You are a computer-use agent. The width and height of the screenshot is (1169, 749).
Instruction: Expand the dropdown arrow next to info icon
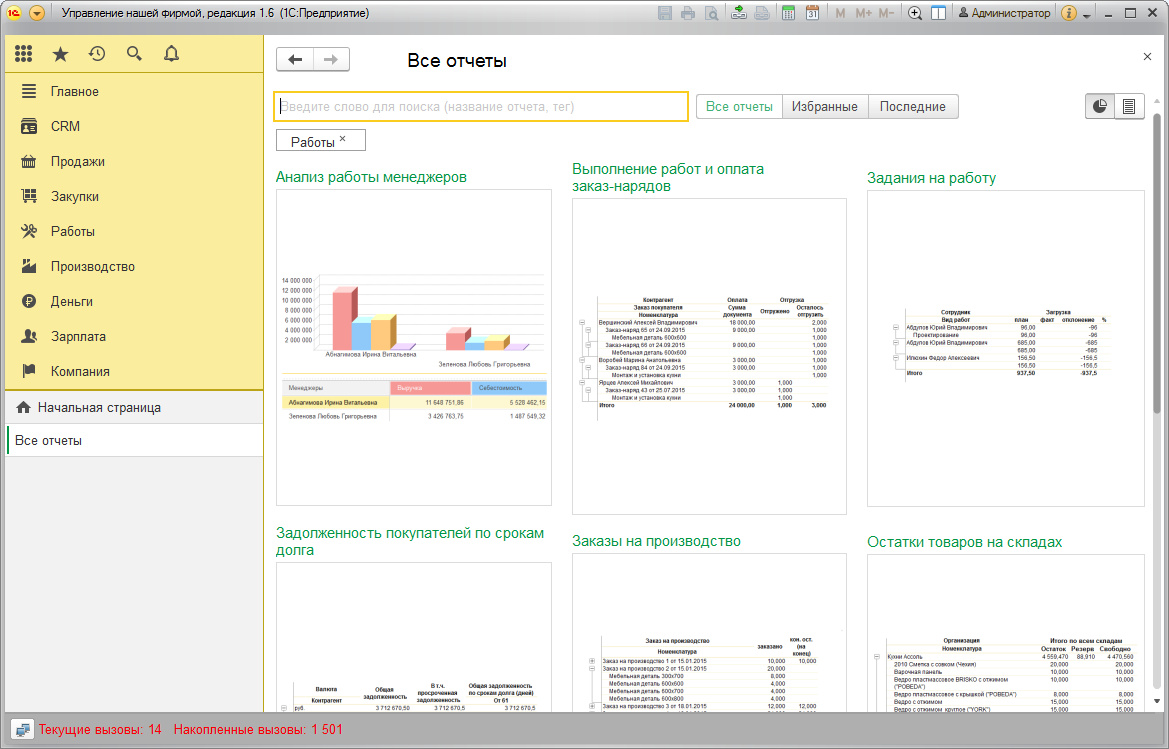1086,15
